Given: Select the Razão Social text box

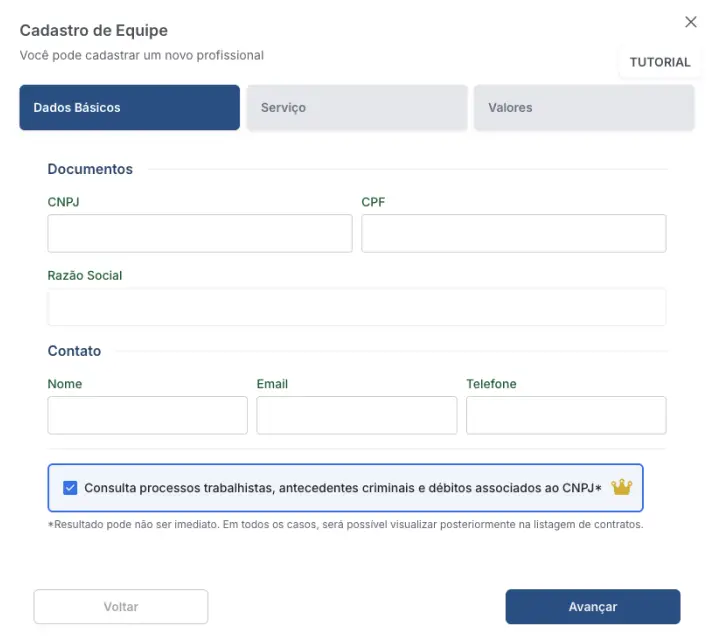Looking at the screenshot, I should tap(356, 307).
